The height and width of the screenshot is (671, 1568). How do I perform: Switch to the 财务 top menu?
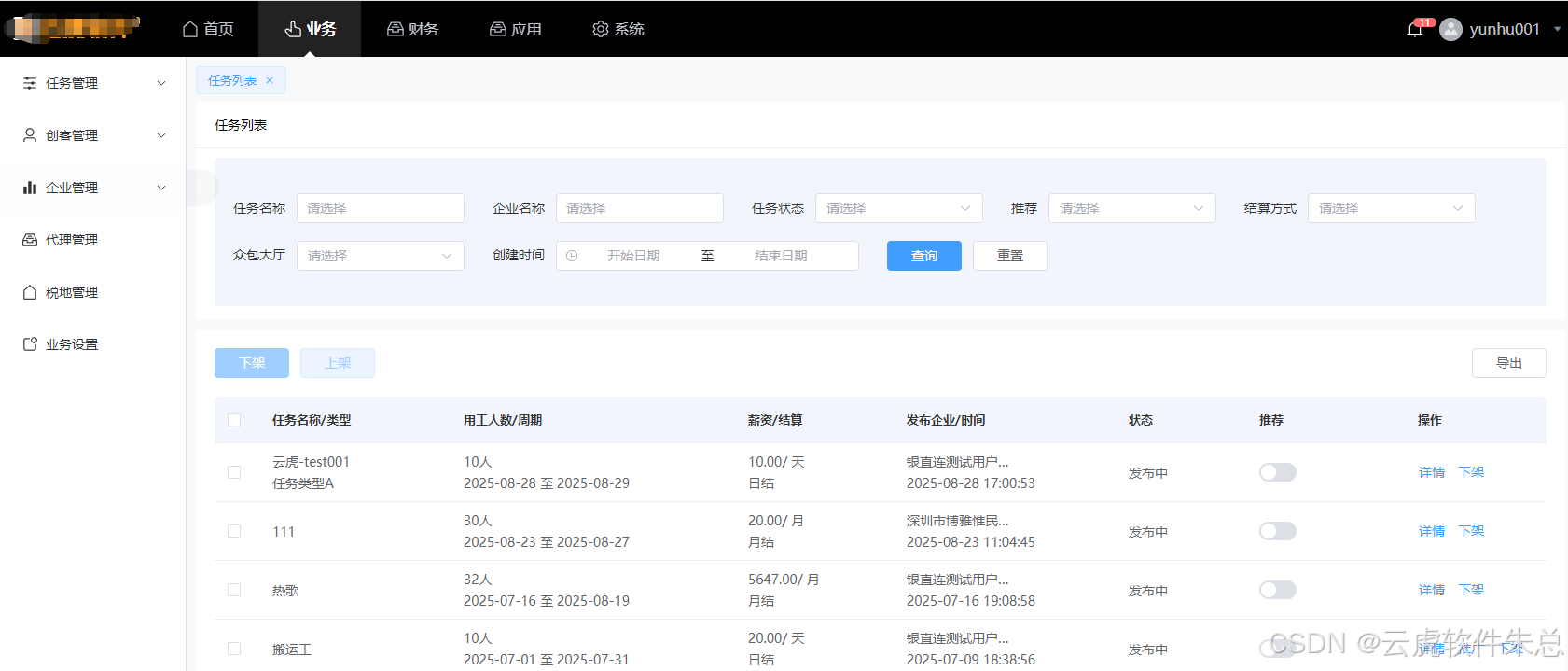(x=412, y=29)
